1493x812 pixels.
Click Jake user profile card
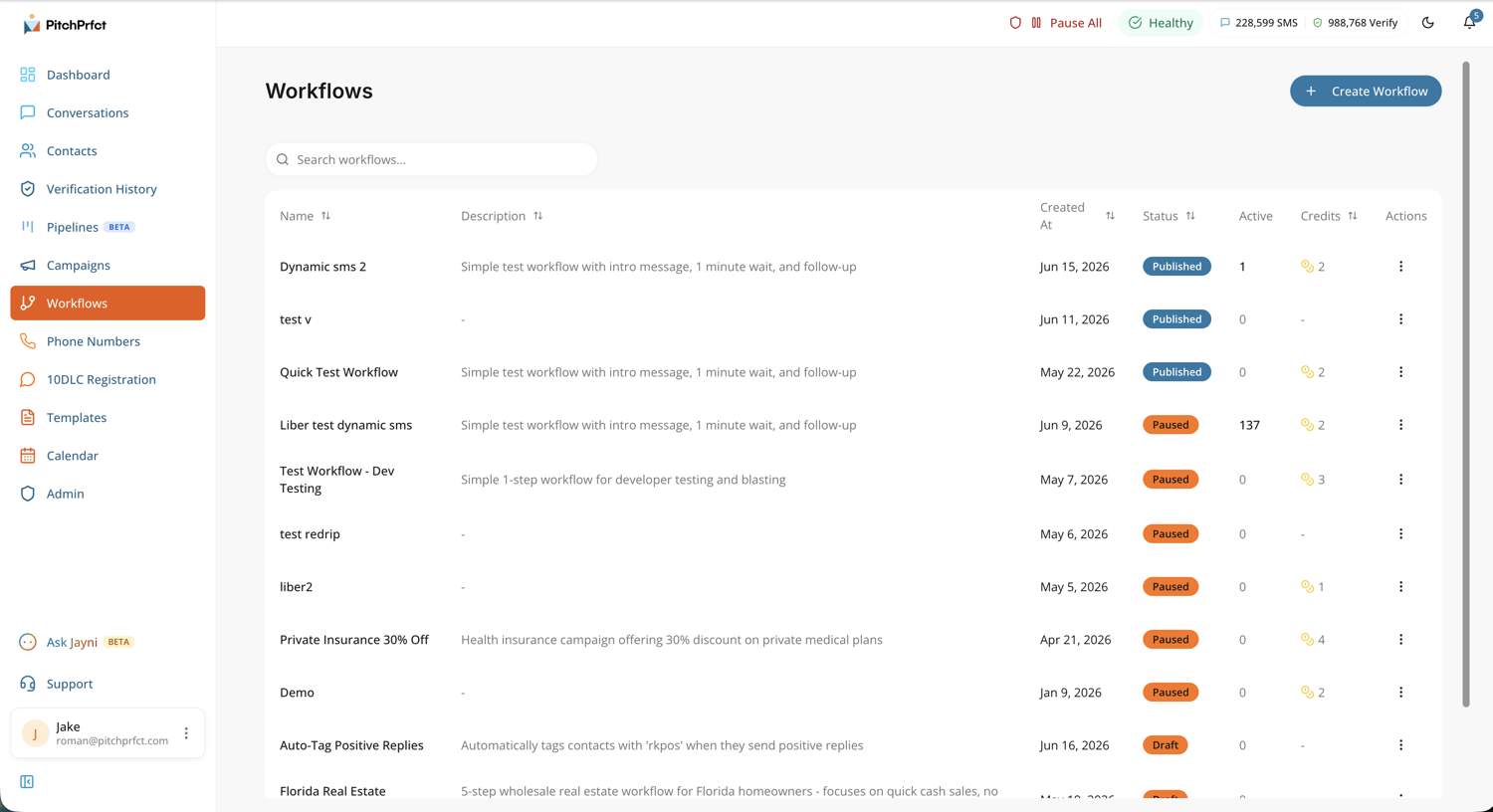107,733
